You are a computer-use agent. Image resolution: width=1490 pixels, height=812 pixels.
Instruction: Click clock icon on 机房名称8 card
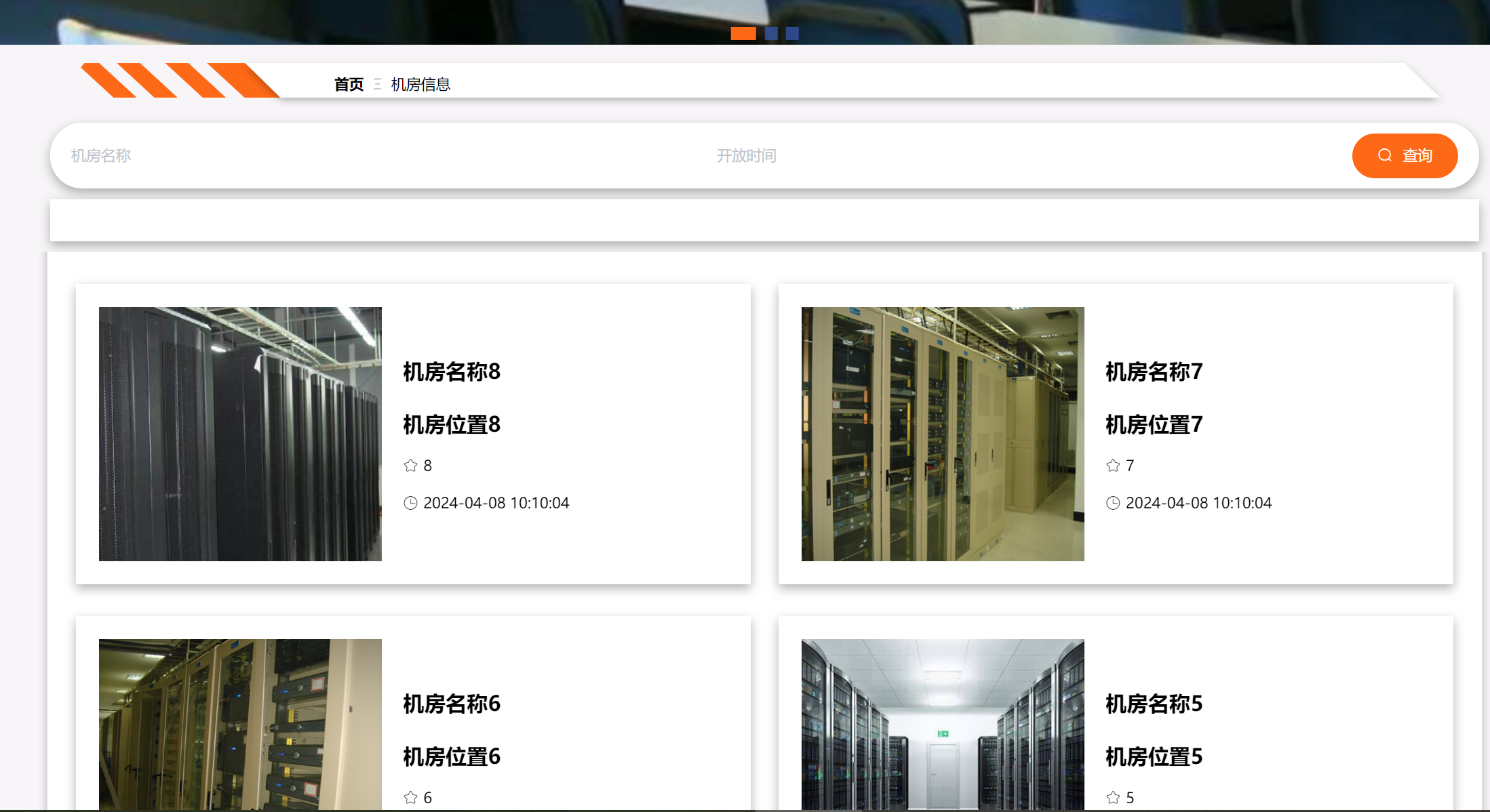click(x=410, y=503)
